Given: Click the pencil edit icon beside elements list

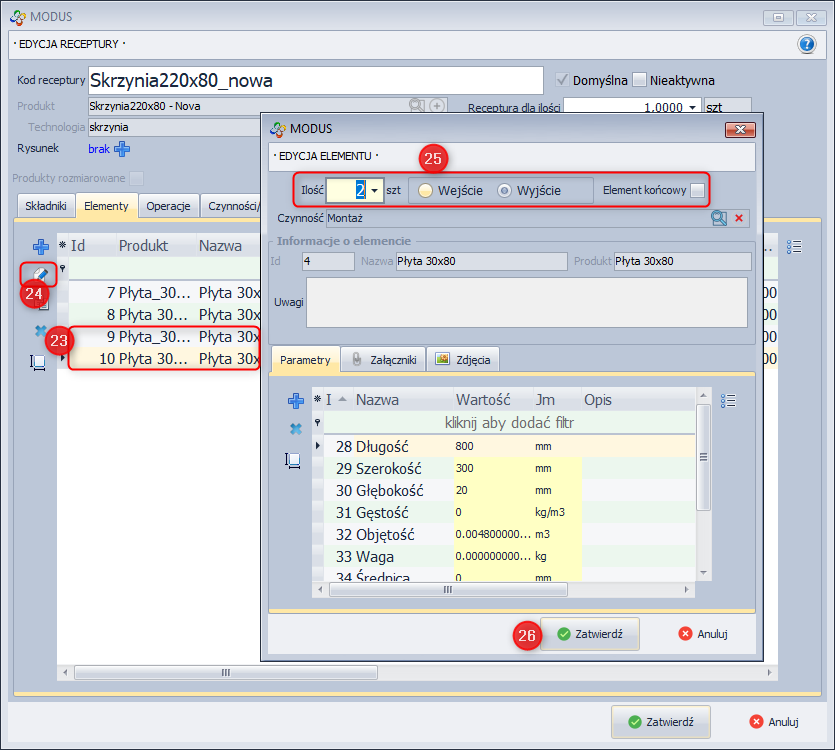Looking at the screenshot, I should click(40, 274).
